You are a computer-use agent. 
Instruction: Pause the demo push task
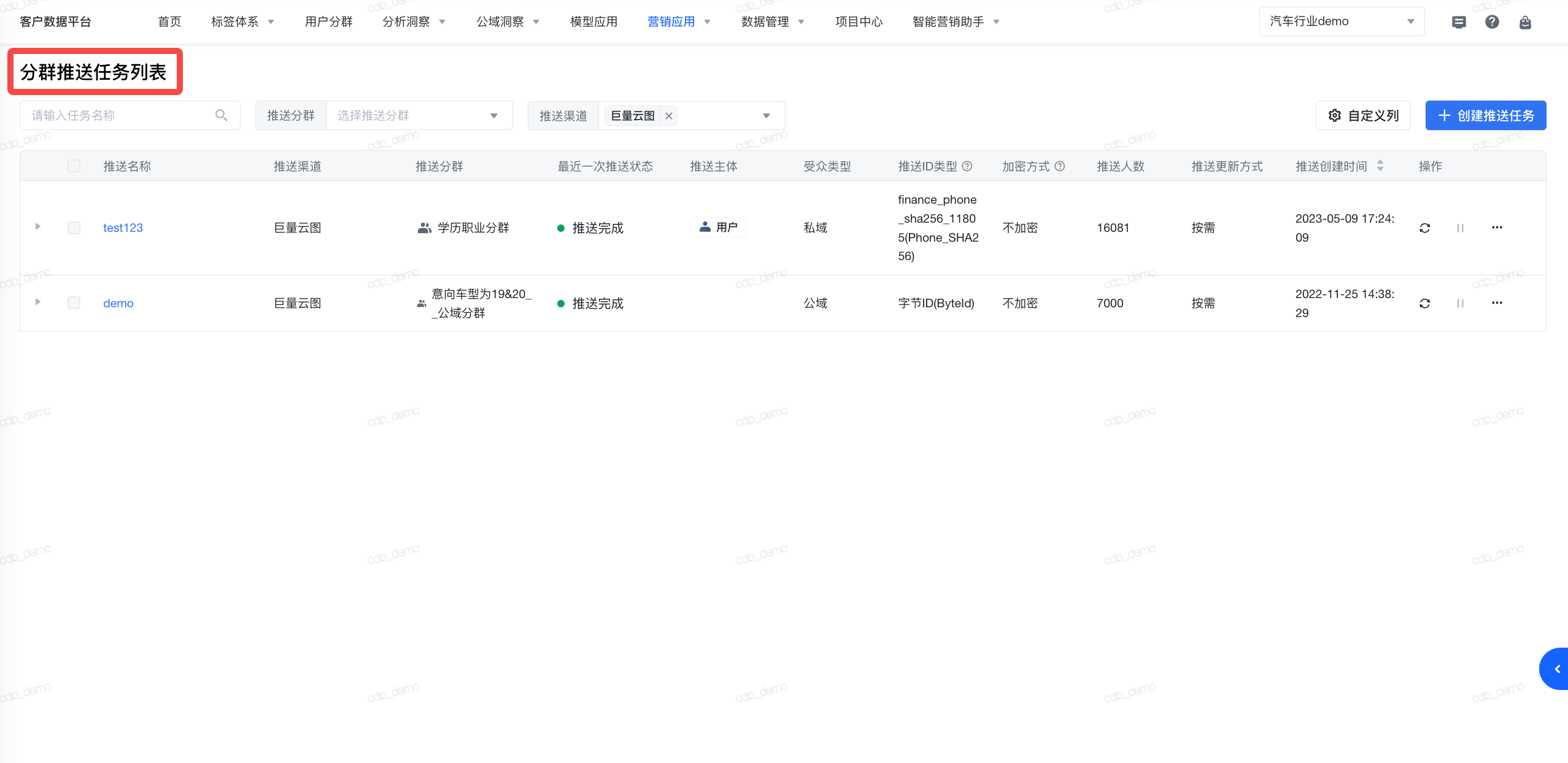coord(1461,304)
